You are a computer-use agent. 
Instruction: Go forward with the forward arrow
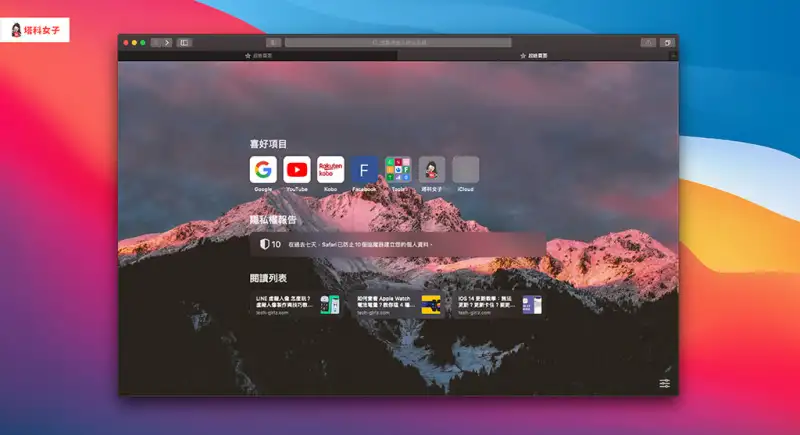tap(167, 43)
